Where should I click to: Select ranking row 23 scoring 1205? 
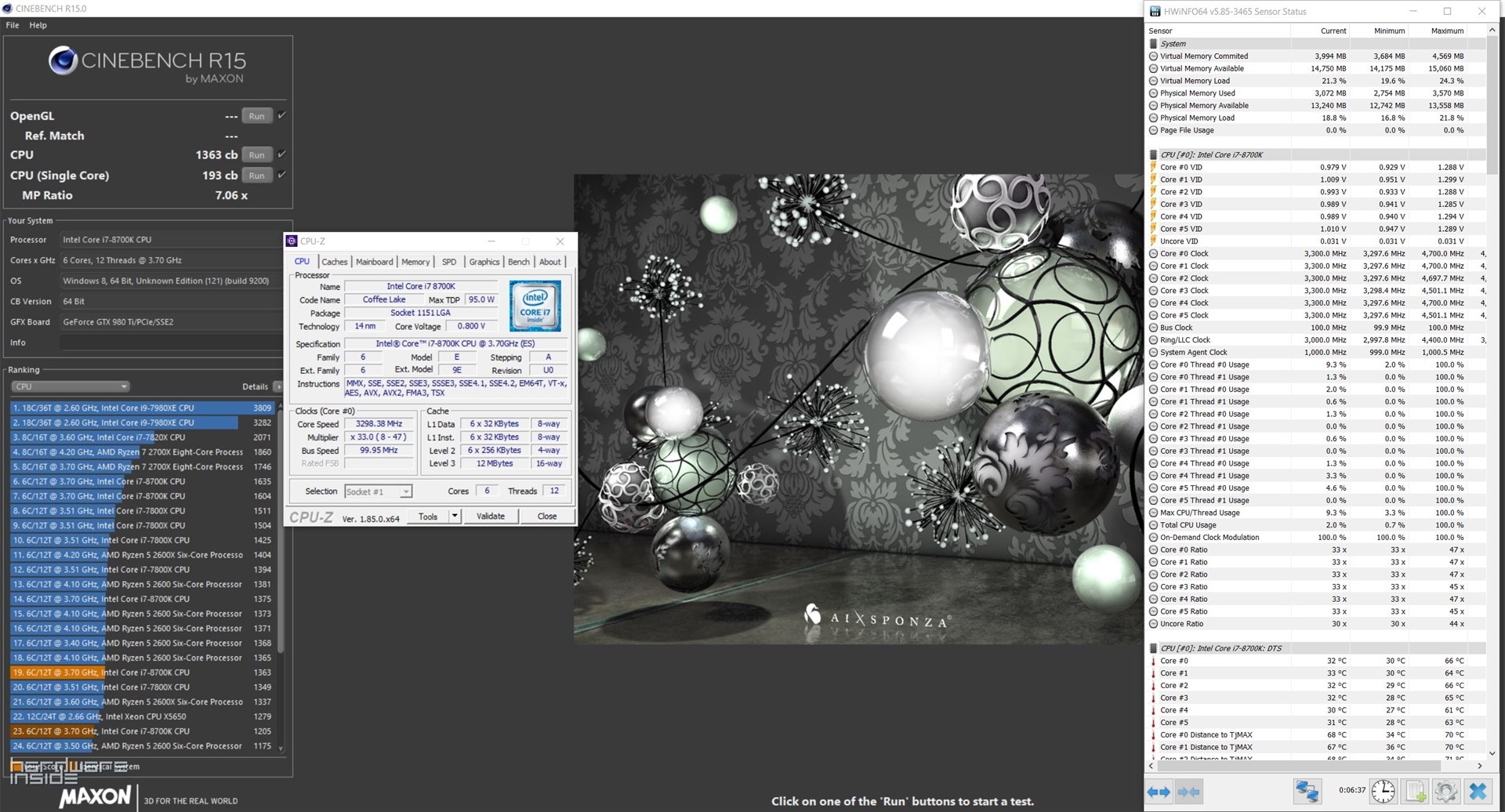coord(142,731)
